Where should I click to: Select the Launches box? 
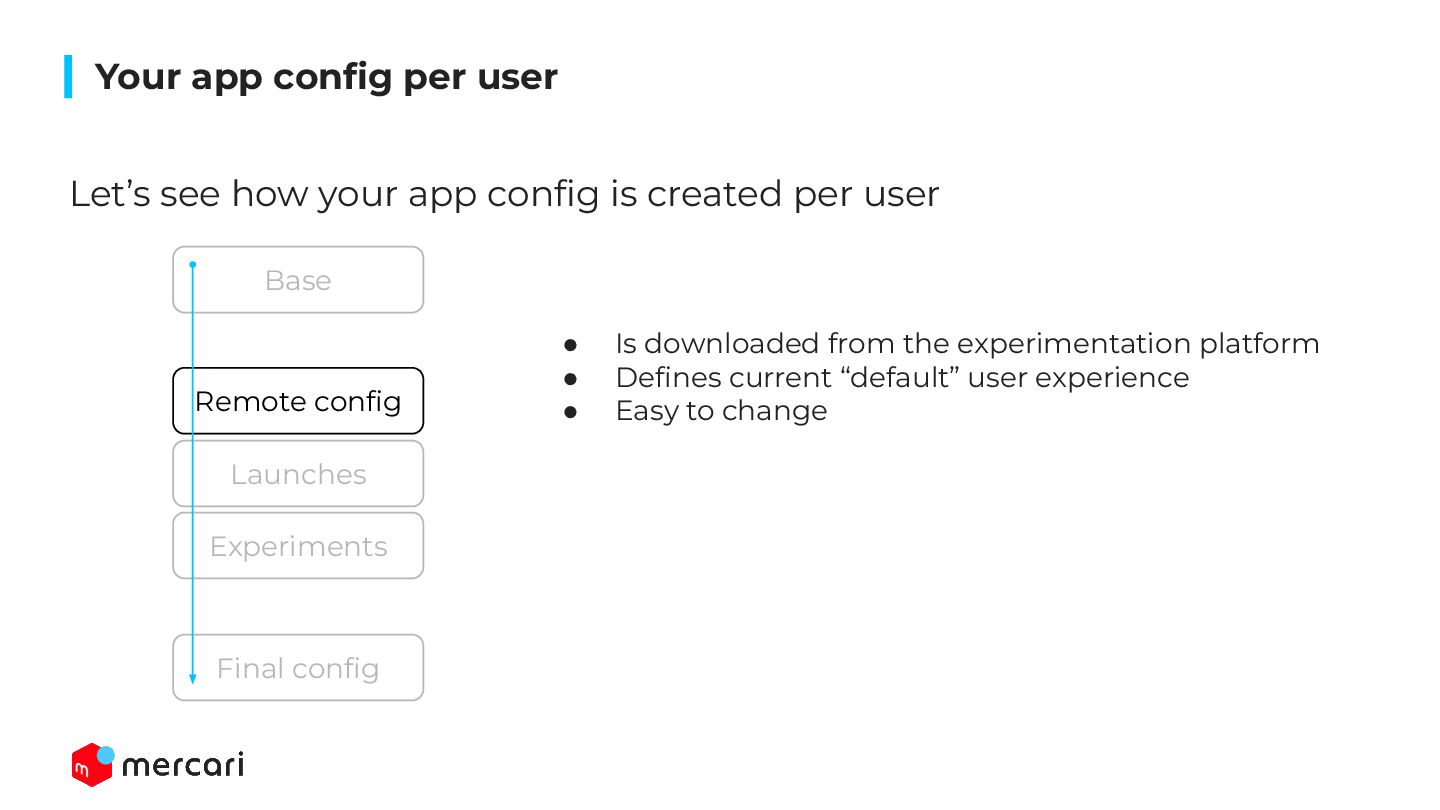(298, 474)
